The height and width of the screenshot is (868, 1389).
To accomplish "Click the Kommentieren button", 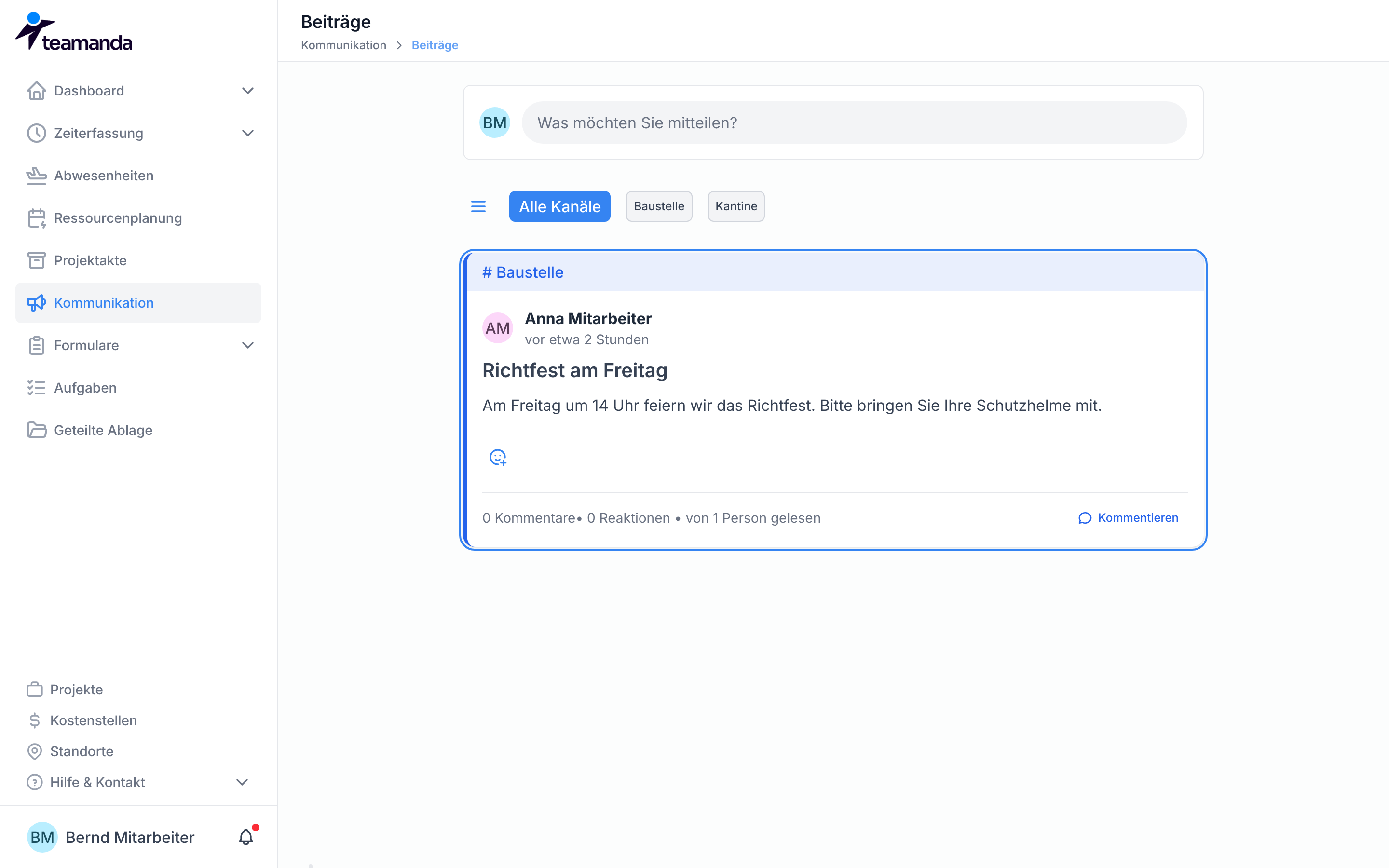I will (x=1128, y=518).
